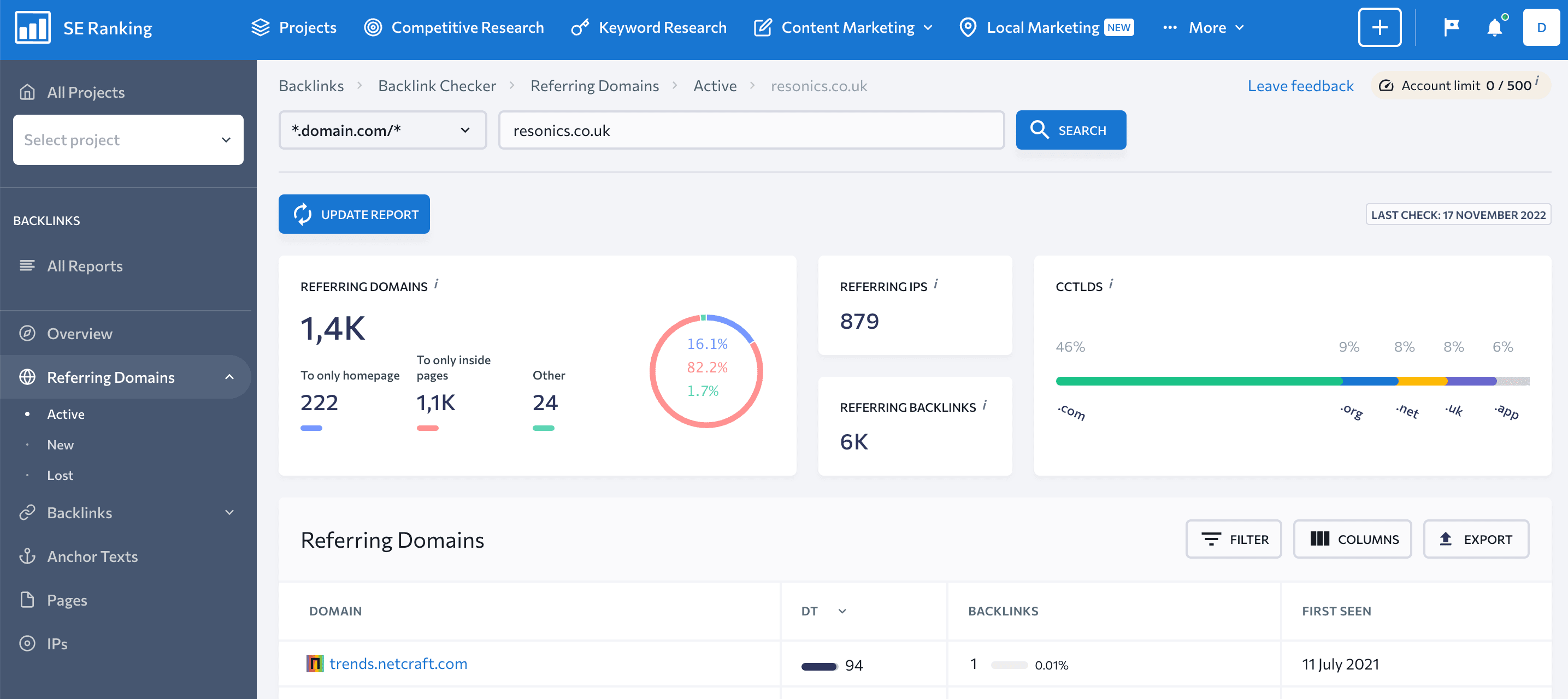This screenshot has width=1568, height=699.
Task: Click the flag icon in header
Action: (x=1451, y=27)
